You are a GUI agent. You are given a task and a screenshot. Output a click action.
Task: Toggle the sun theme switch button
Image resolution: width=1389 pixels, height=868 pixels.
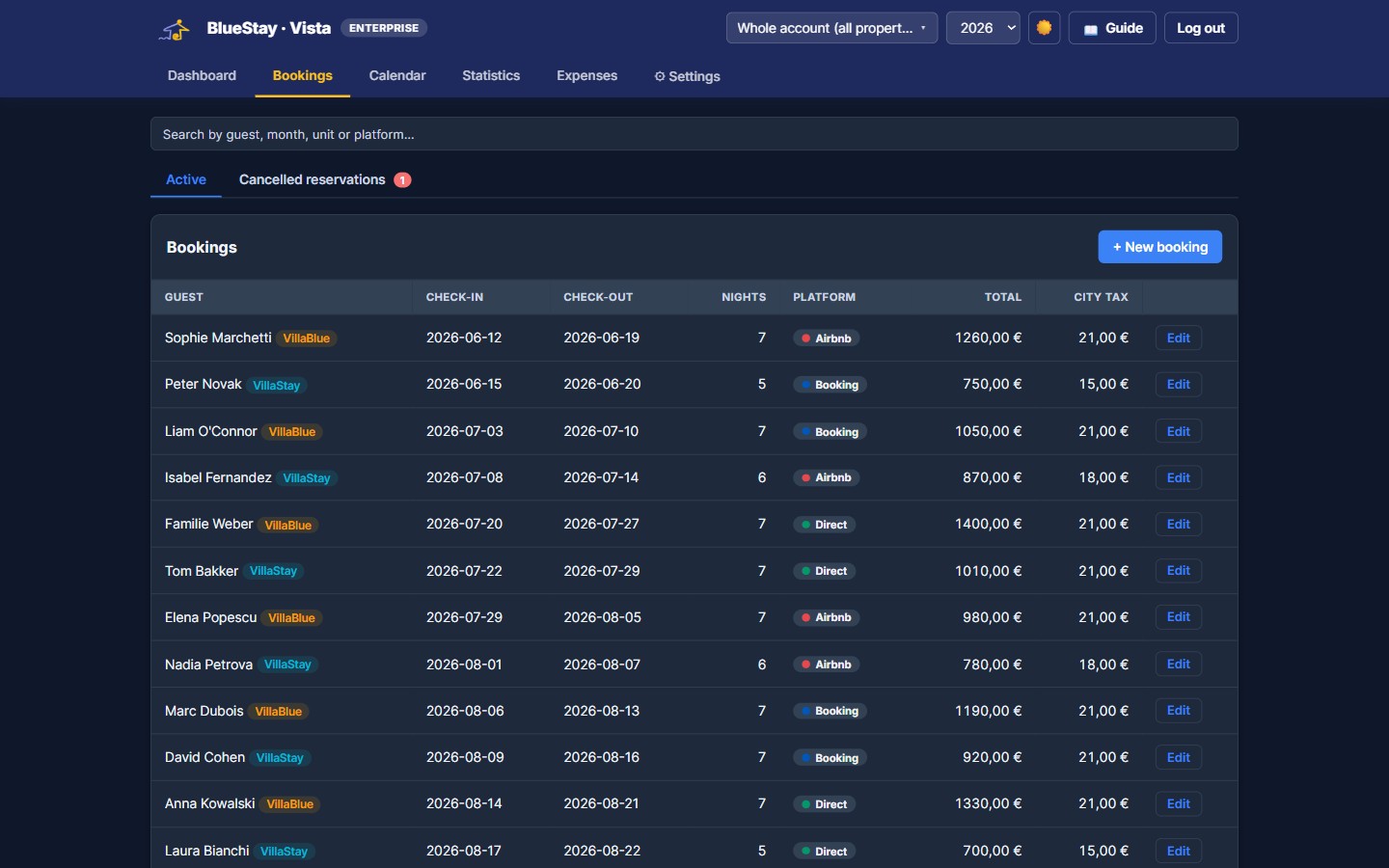point(1044,28)
